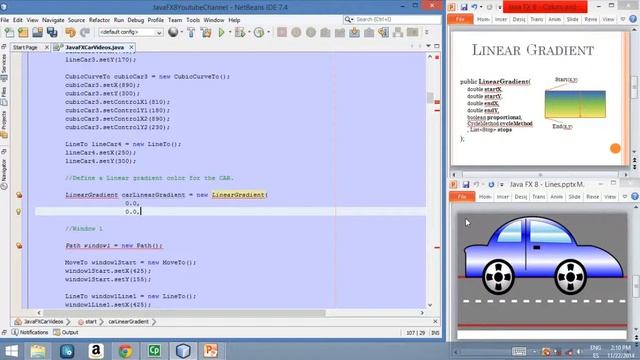This screenshot has height=360, width=640.
Task: Open the Navigate menu
Action: click(53, 20)
